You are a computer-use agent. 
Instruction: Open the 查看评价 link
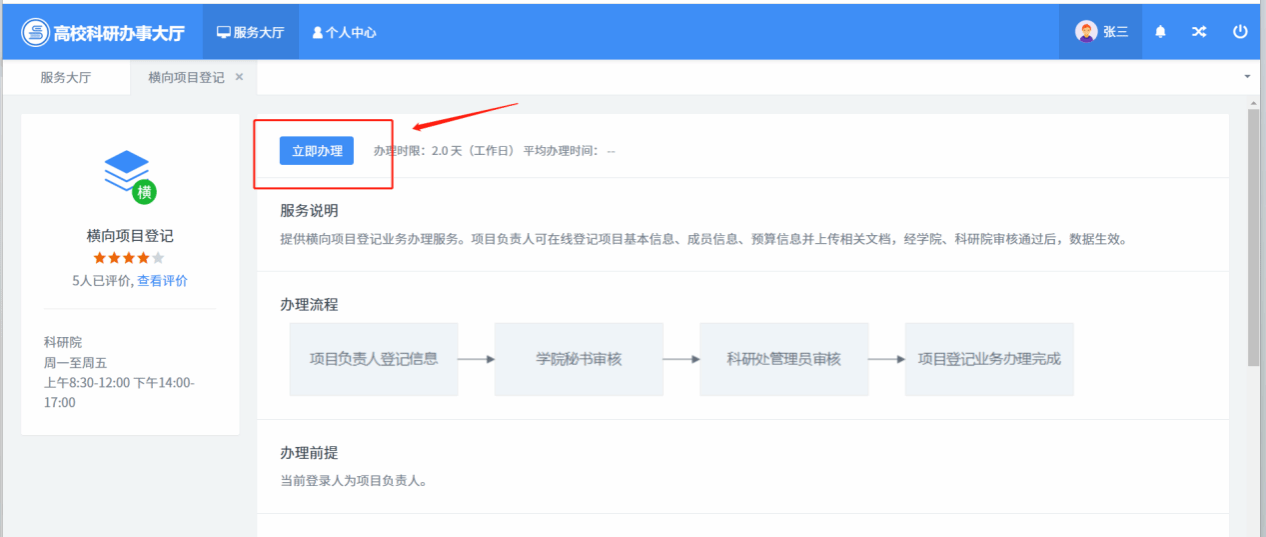(162, 281)
